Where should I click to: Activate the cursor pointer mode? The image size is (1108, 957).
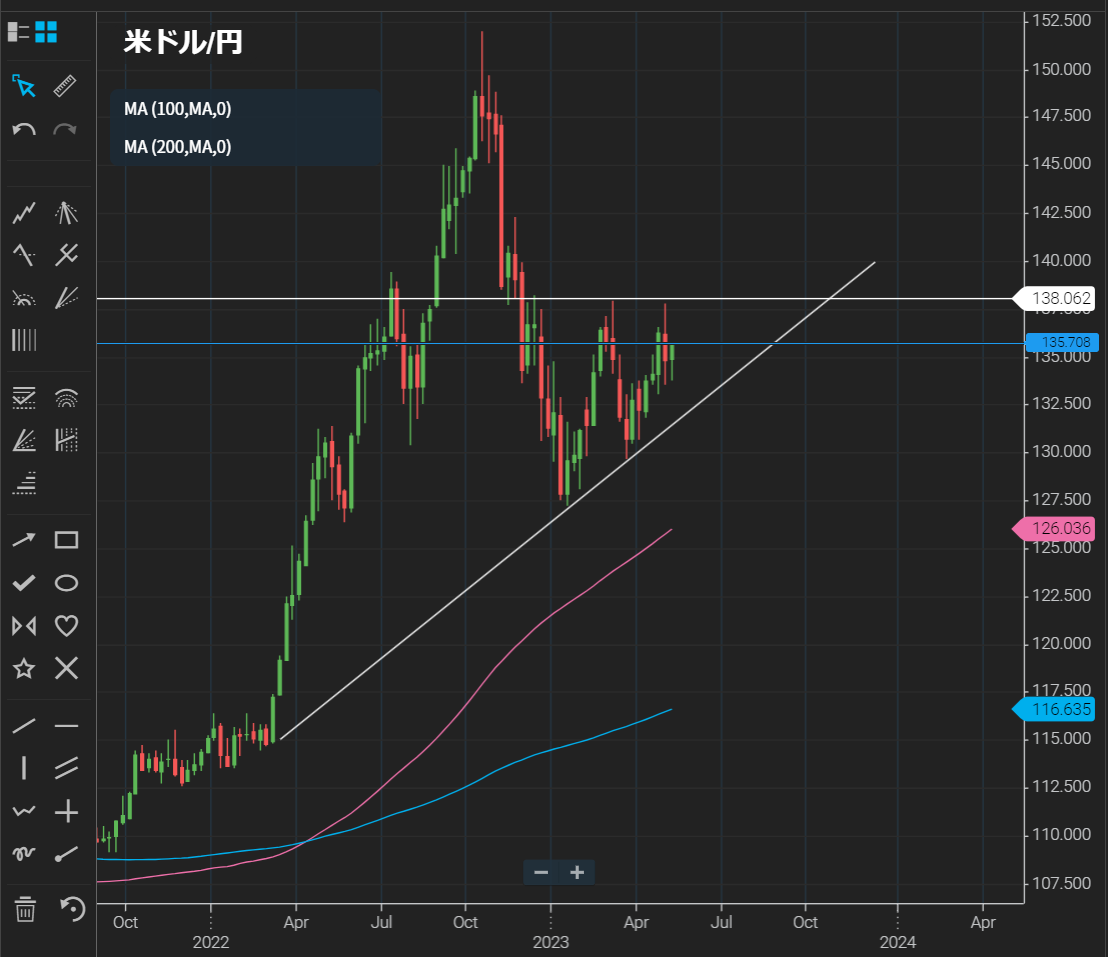pos(24,86)
